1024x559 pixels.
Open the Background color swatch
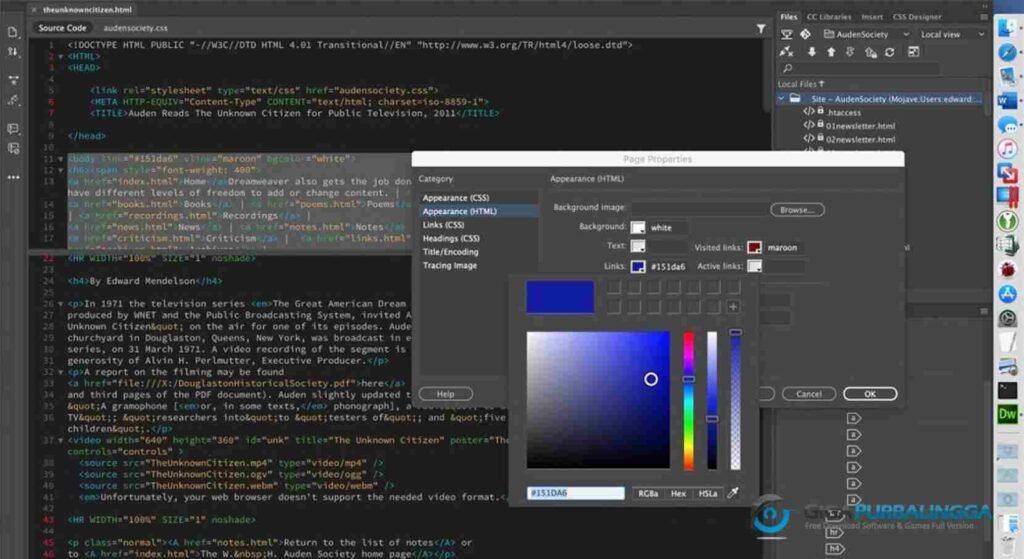pyautogui.click(x=637, y=227)
